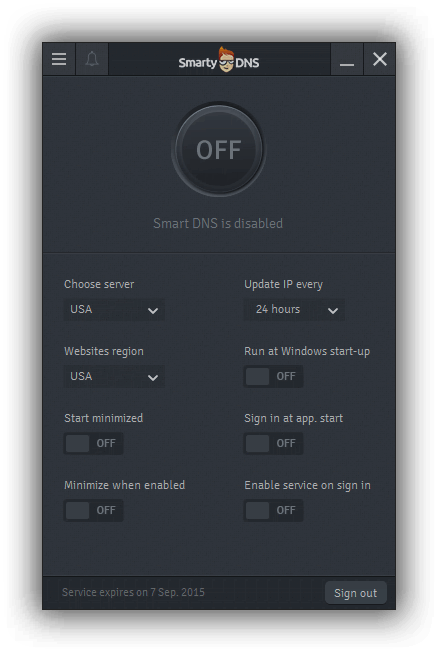
Task: Click the Sign out button
Action: pyautogui.click(x=356, y=593)
